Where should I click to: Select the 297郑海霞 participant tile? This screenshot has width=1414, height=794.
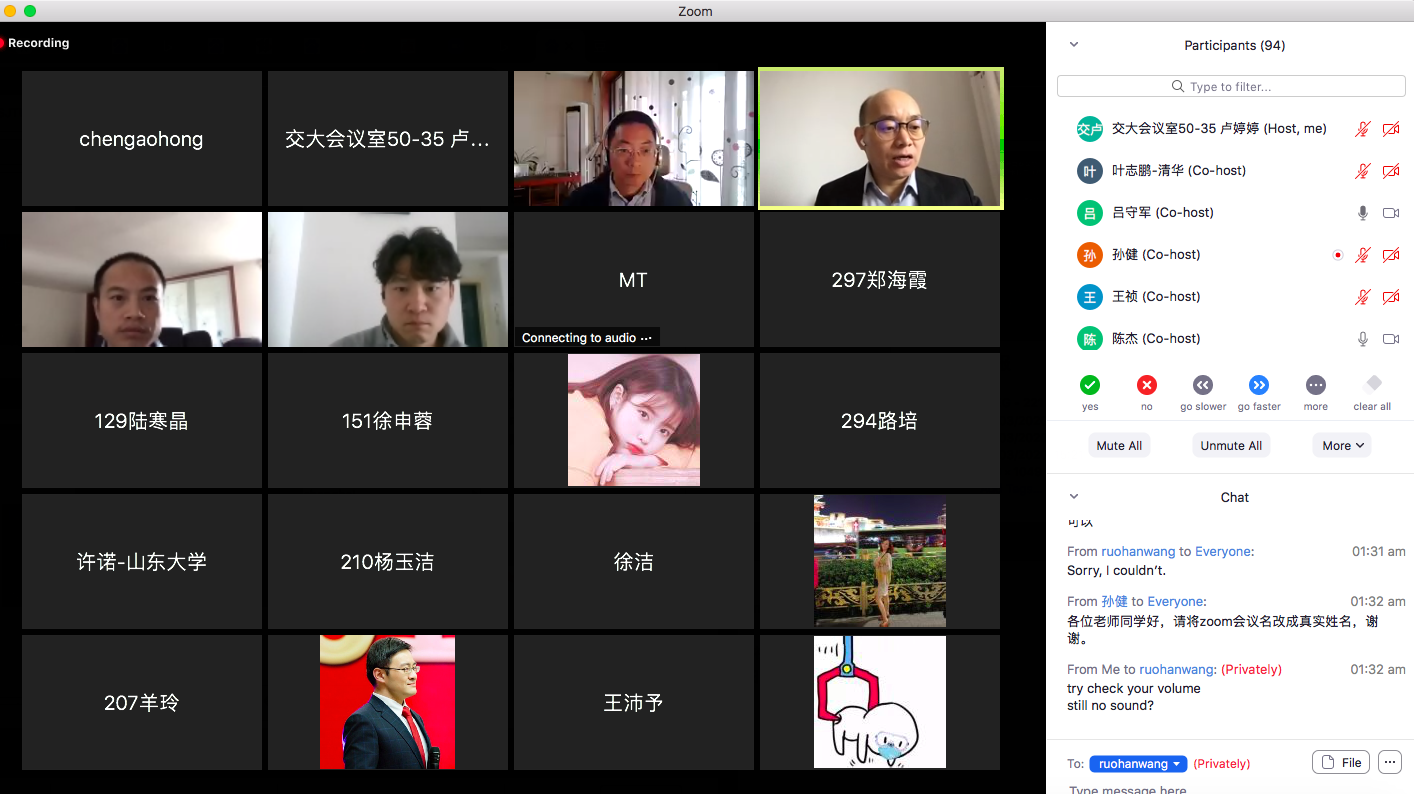pyautogui.click(x=880, y=281)
